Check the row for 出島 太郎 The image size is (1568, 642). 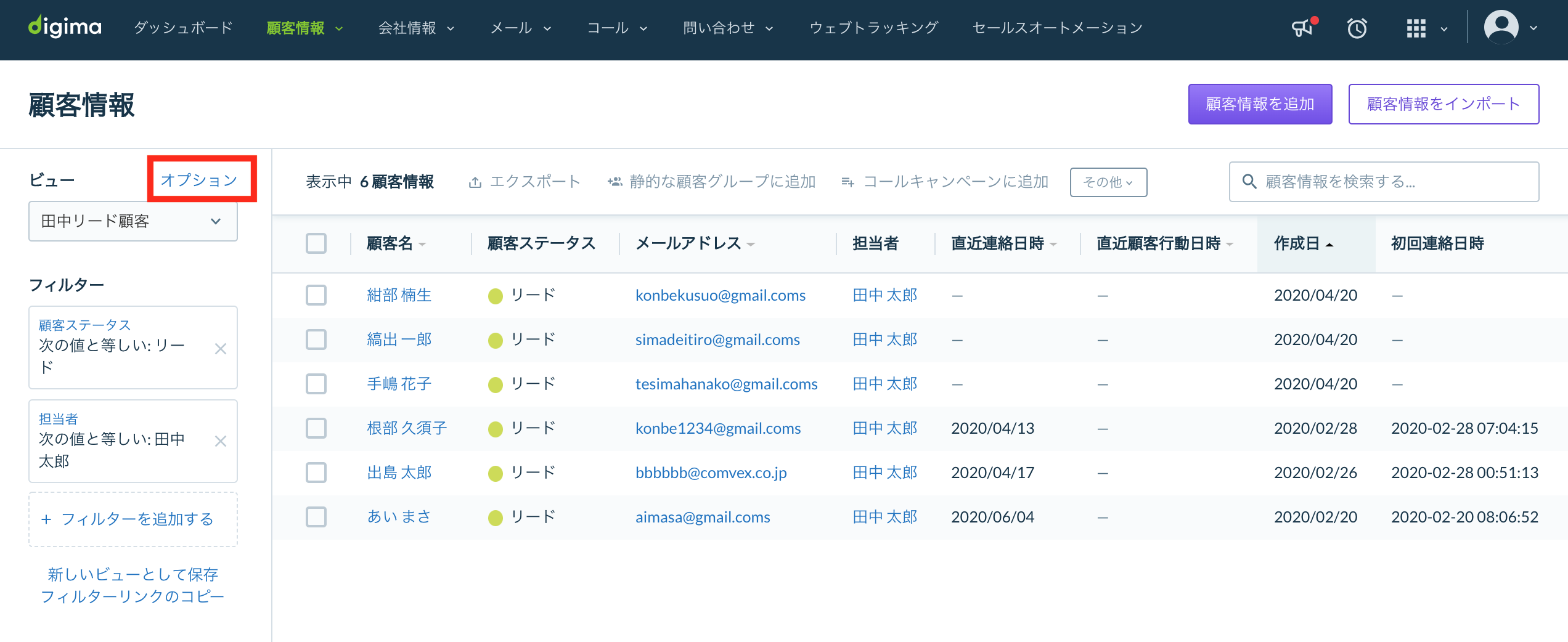point(316,473)
